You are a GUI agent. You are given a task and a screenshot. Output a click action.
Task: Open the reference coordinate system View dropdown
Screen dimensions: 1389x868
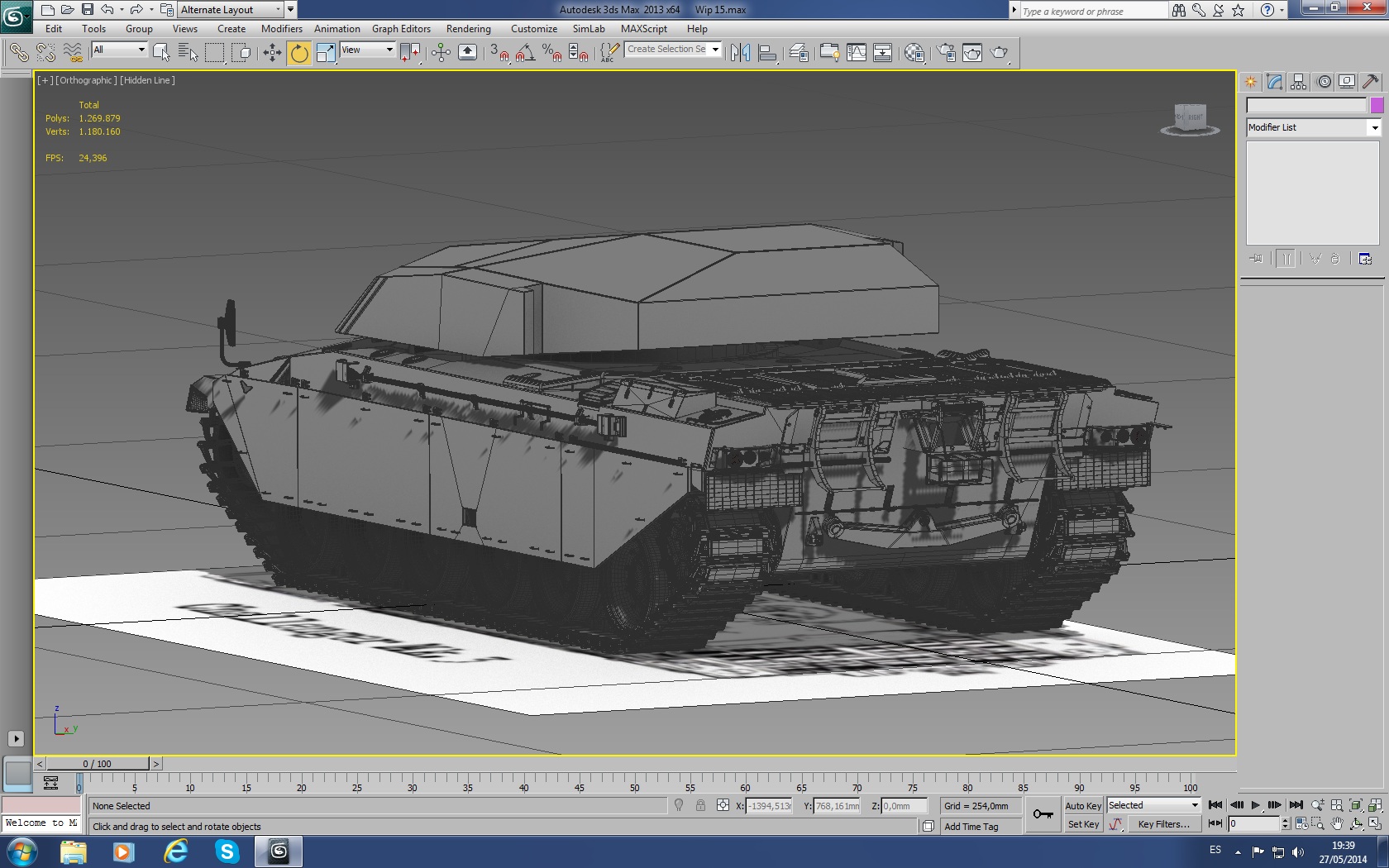(x=367, y=50)
